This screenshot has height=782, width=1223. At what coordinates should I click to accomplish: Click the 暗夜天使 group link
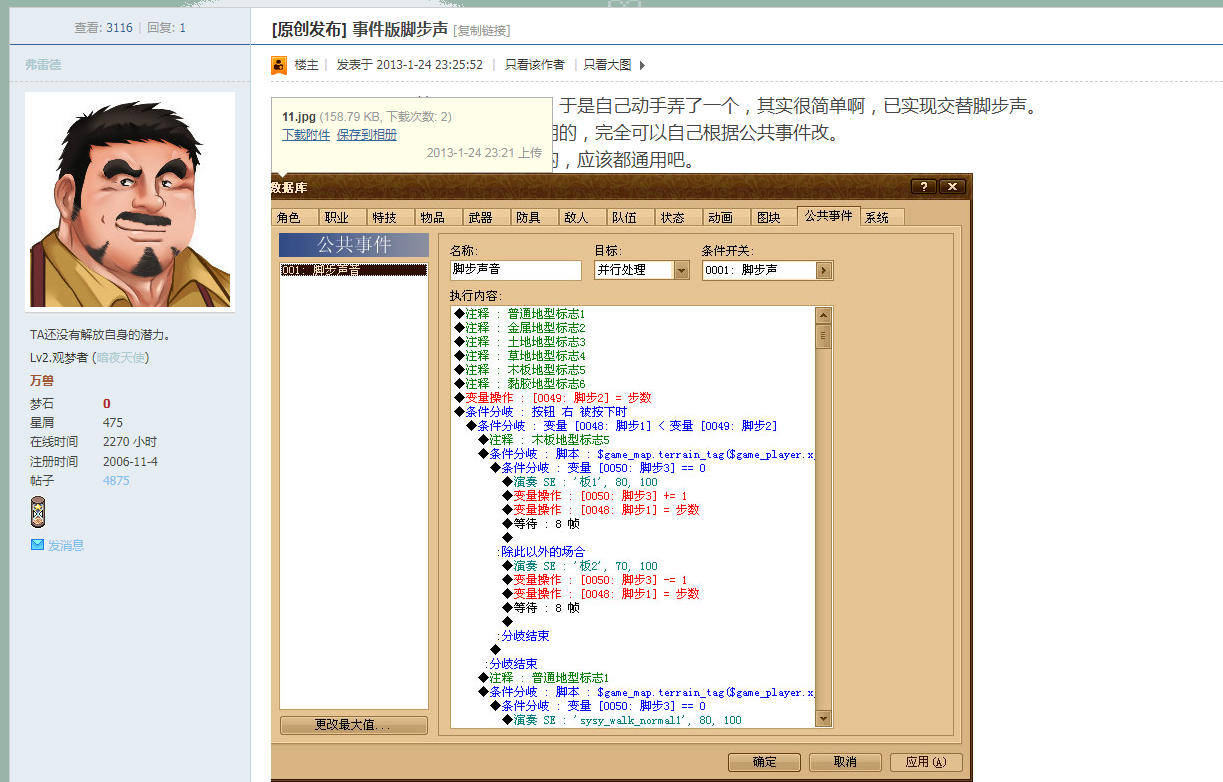121,358
